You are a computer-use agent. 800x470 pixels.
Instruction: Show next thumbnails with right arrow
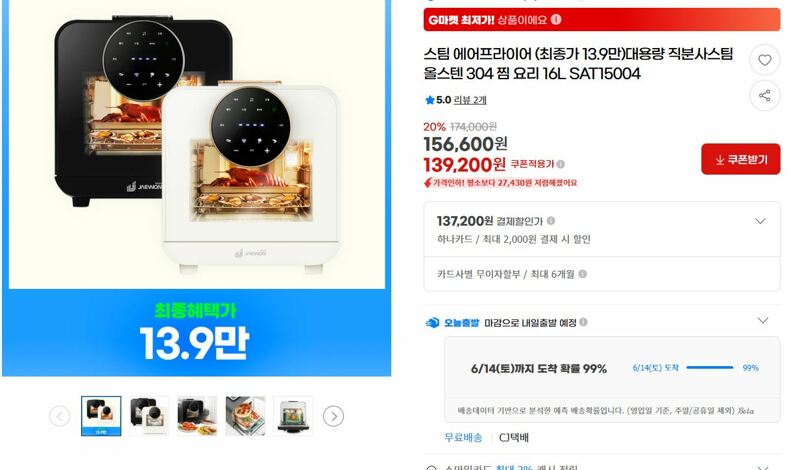coord(334,416)
